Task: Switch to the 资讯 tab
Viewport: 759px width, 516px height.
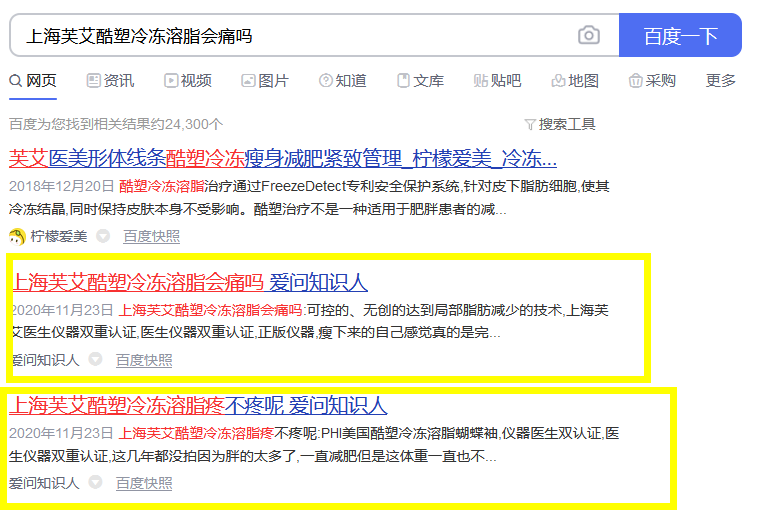Action: [x=110, y=80]
